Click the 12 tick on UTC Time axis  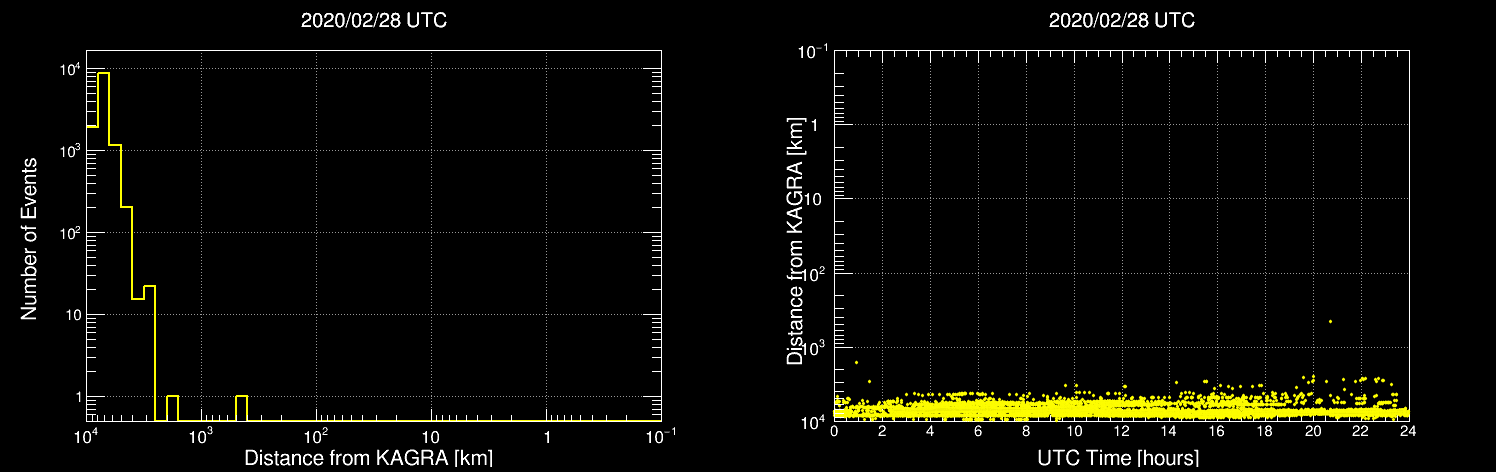(x=1121, y=432)
